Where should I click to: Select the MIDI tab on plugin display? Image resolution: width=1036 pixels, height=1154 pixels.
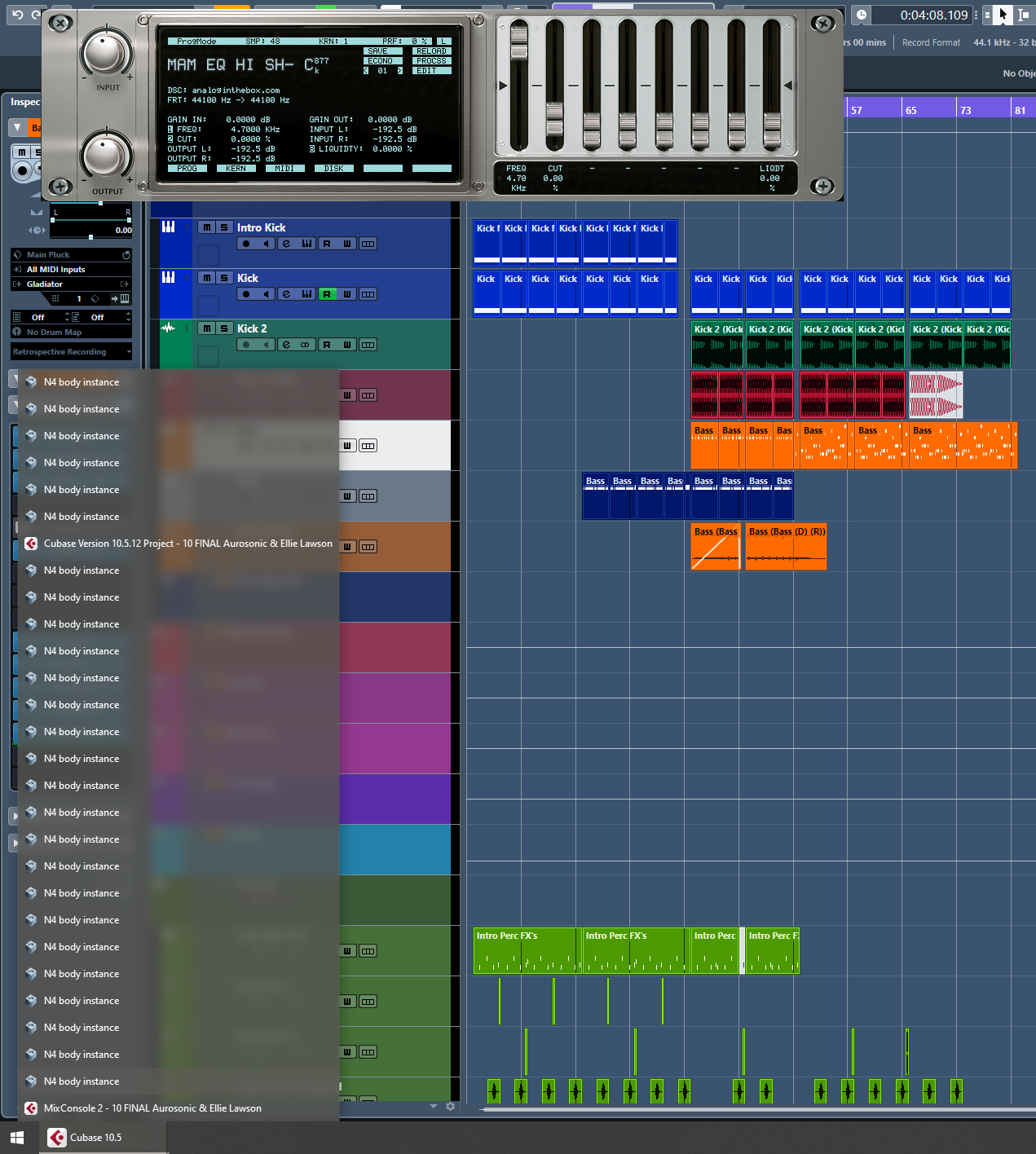285,169
